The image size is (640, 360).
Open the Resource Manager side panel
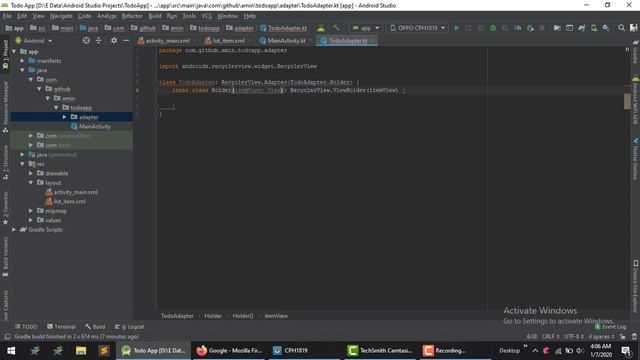click(5, 107)
